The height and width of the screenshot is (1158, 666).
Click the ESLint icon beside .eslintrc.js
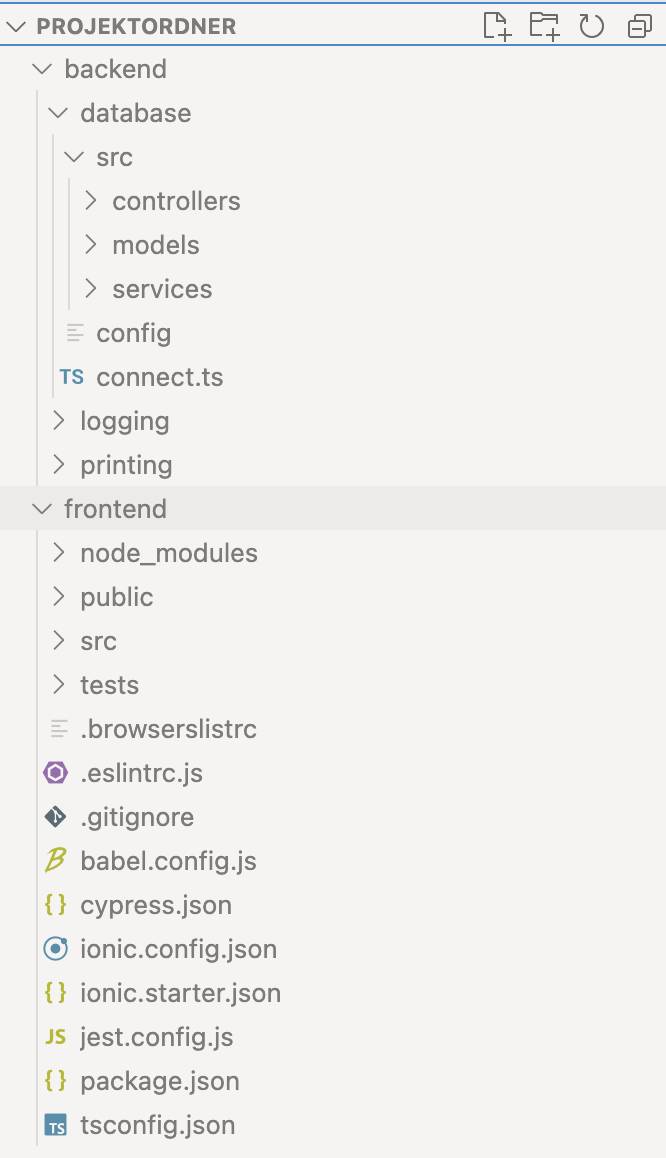point(55,773)
